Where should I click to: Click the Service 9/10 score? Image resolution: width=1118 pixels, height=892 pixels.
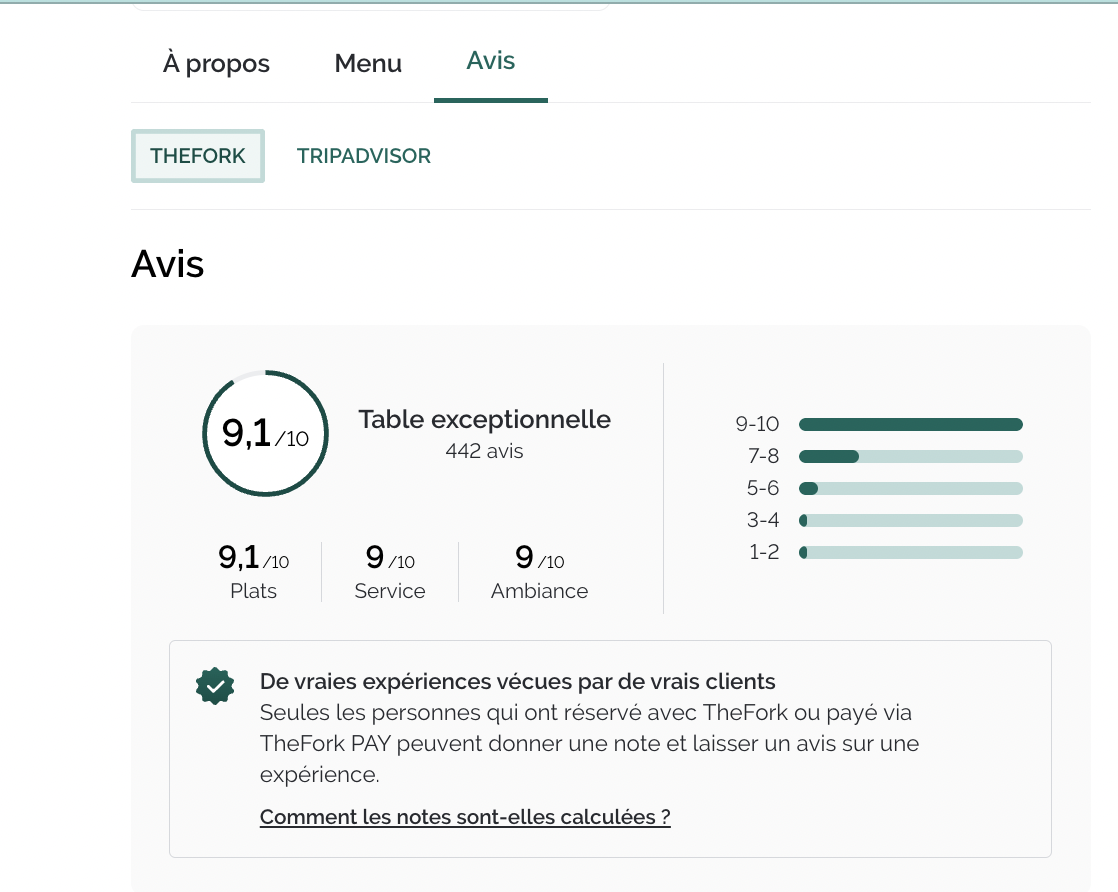(390, 572)
